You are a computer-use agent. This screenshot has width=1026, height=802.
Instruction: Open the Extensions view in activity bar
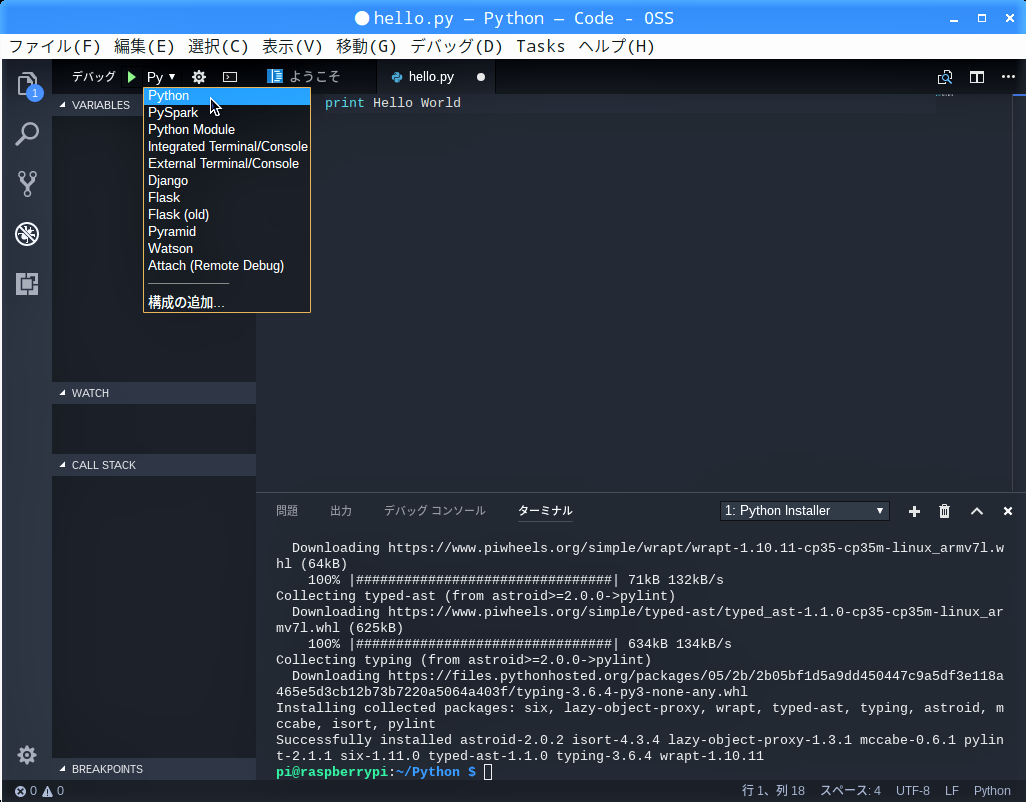pyautogui.click(x=27, y=284)
